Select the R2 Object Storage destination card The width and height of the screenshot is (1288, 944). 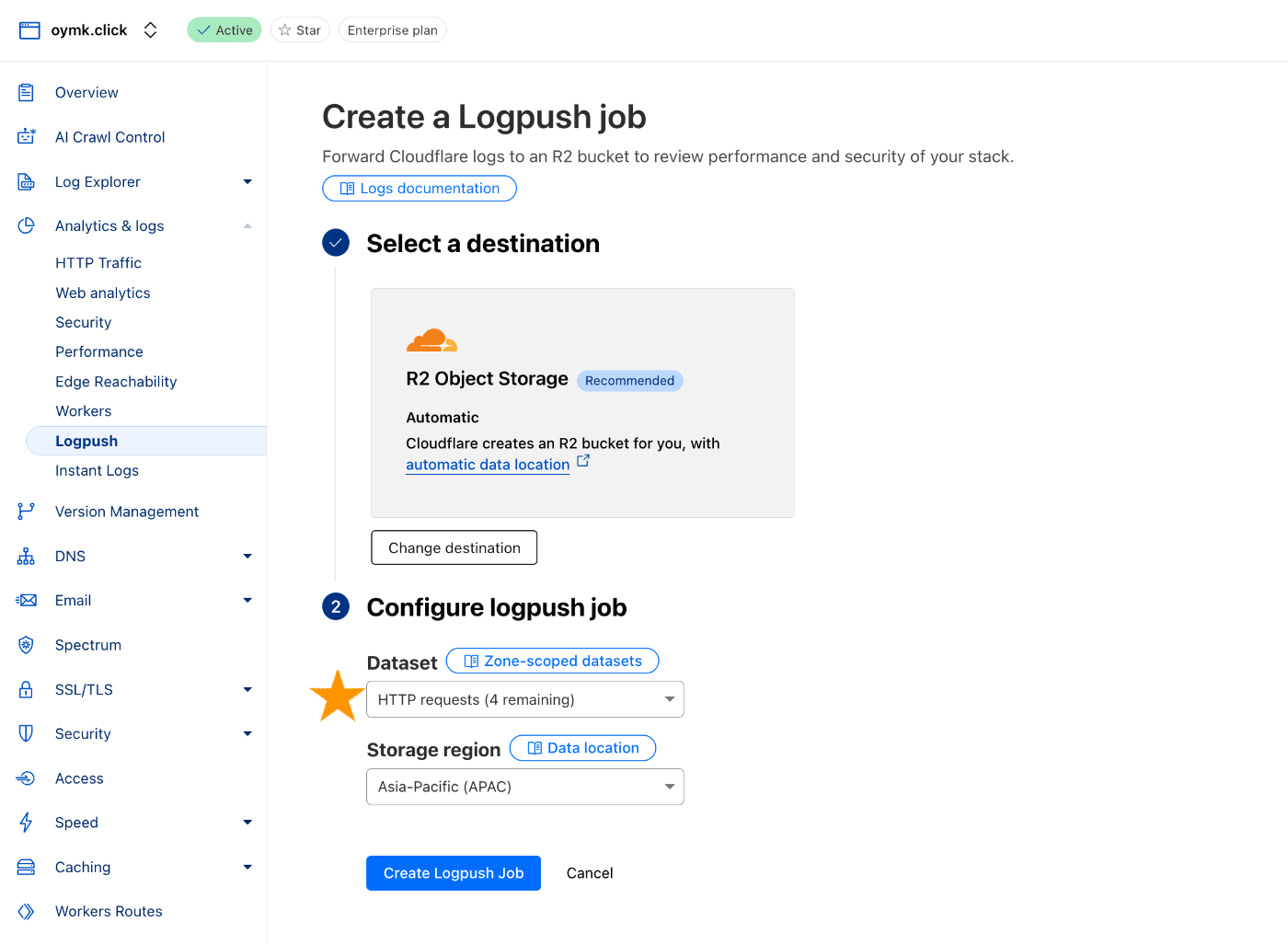click(x=581, y=403)
